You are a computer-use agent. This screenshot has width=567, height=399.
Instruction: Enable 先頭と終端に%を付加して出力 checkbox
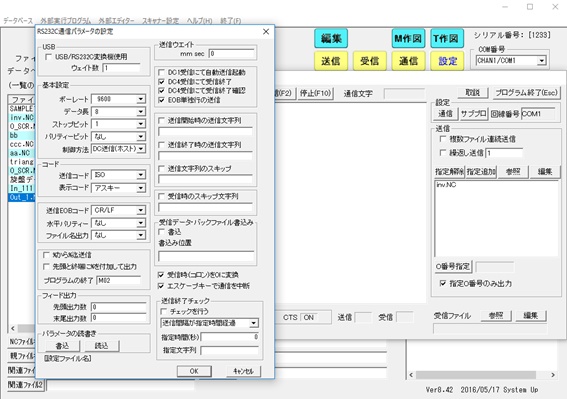(x=46, y=267)
